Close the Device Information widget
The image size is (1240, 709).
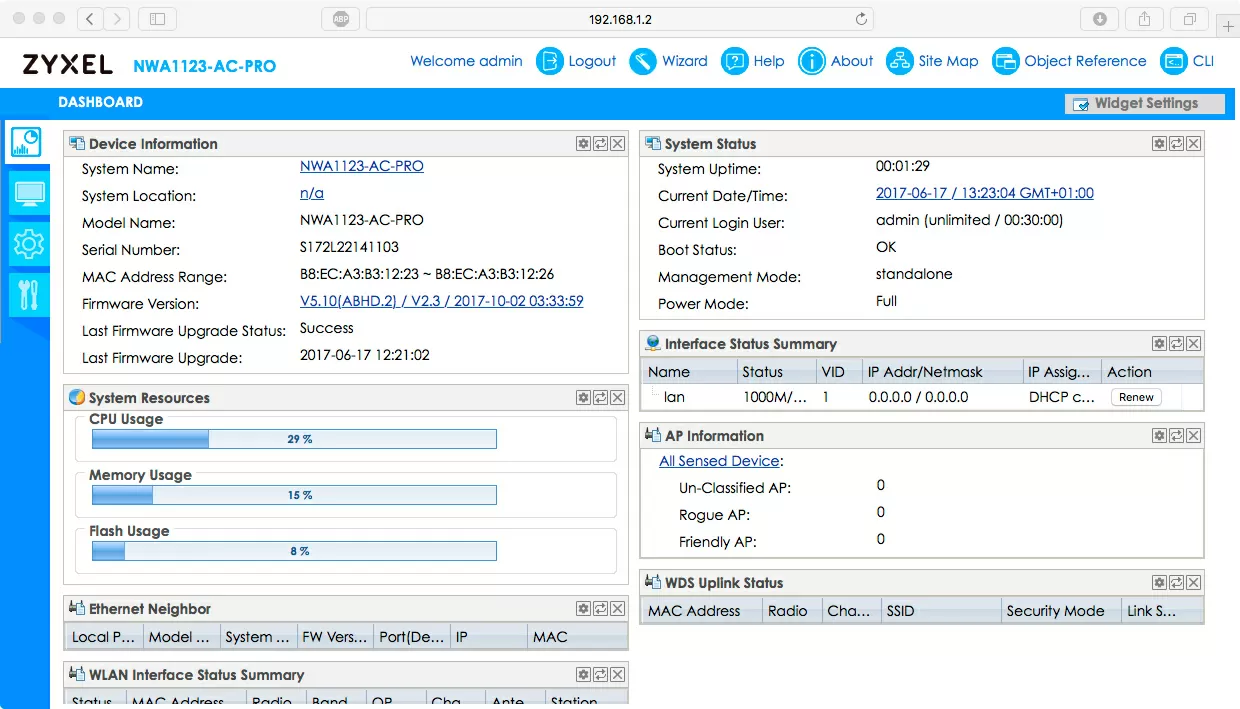point(618,144)
